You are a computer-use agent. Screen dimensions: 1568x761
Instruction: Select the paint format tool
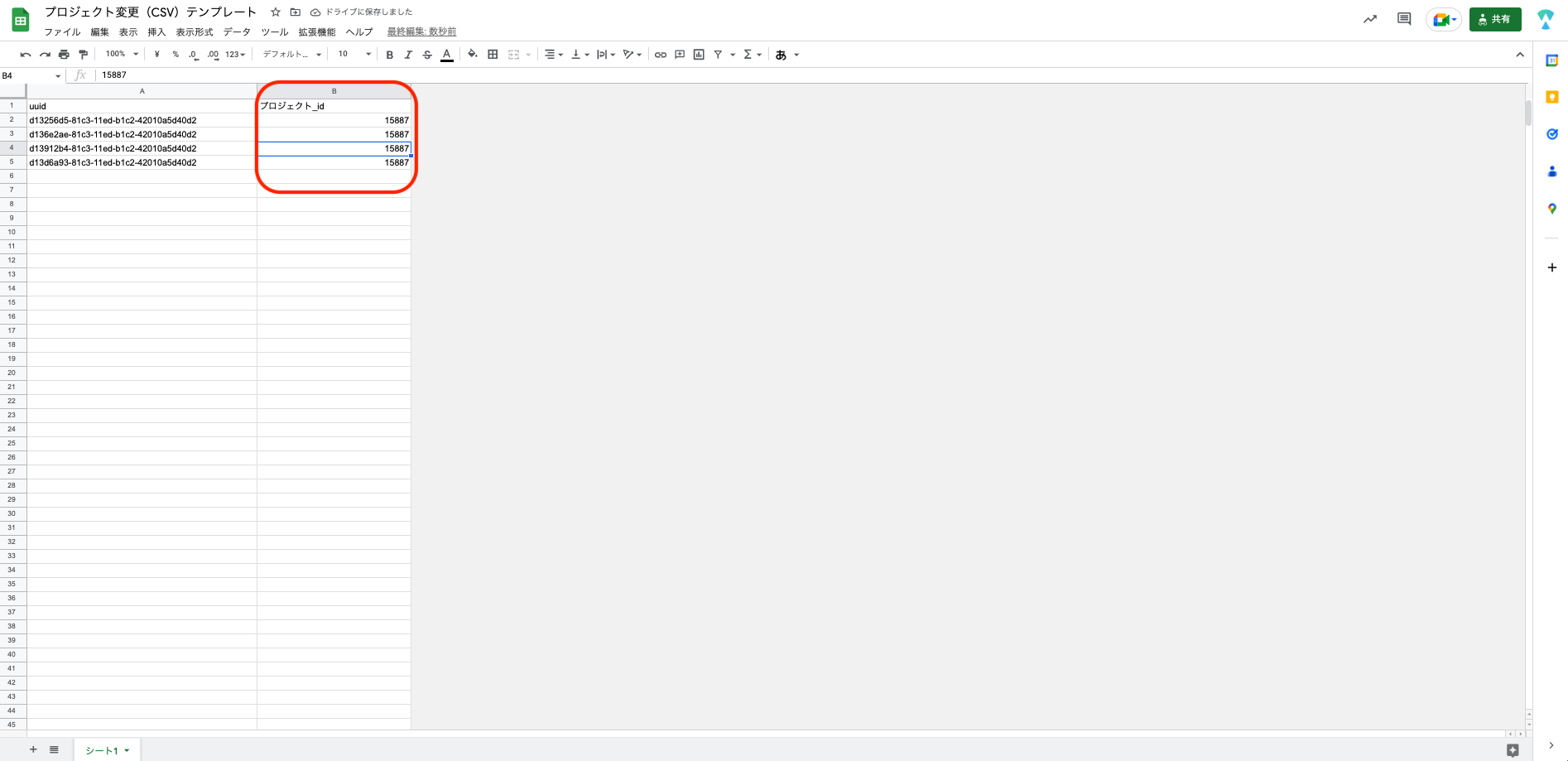point(83,55)
